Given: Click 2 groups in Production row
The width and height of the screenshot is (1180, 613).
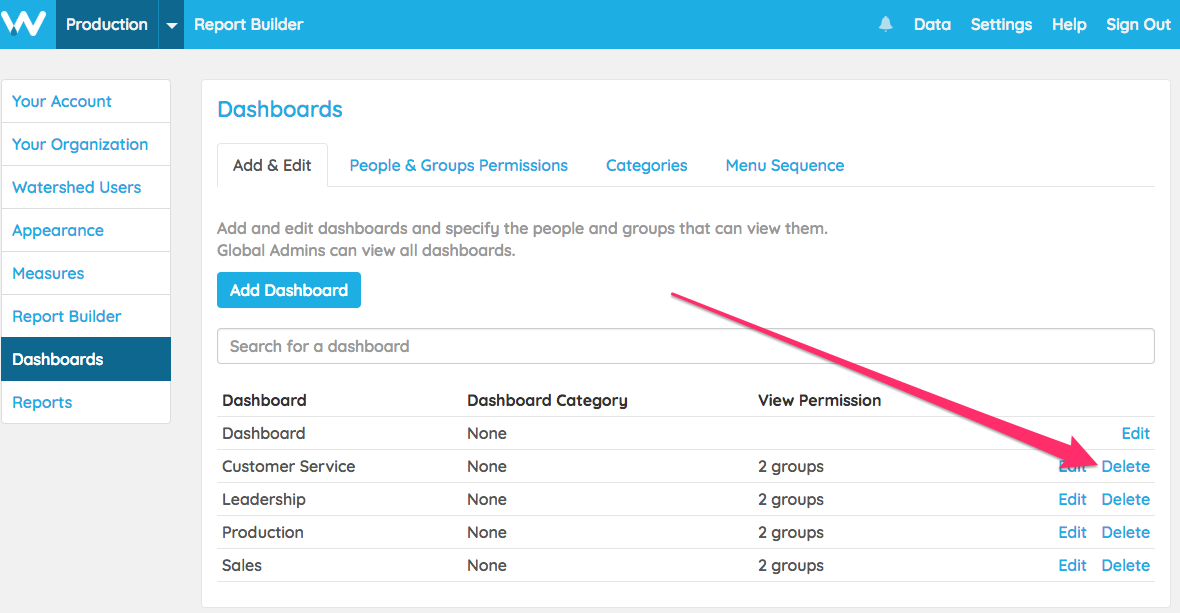Looking at the screenshot, I should click(x=791, y=533).
